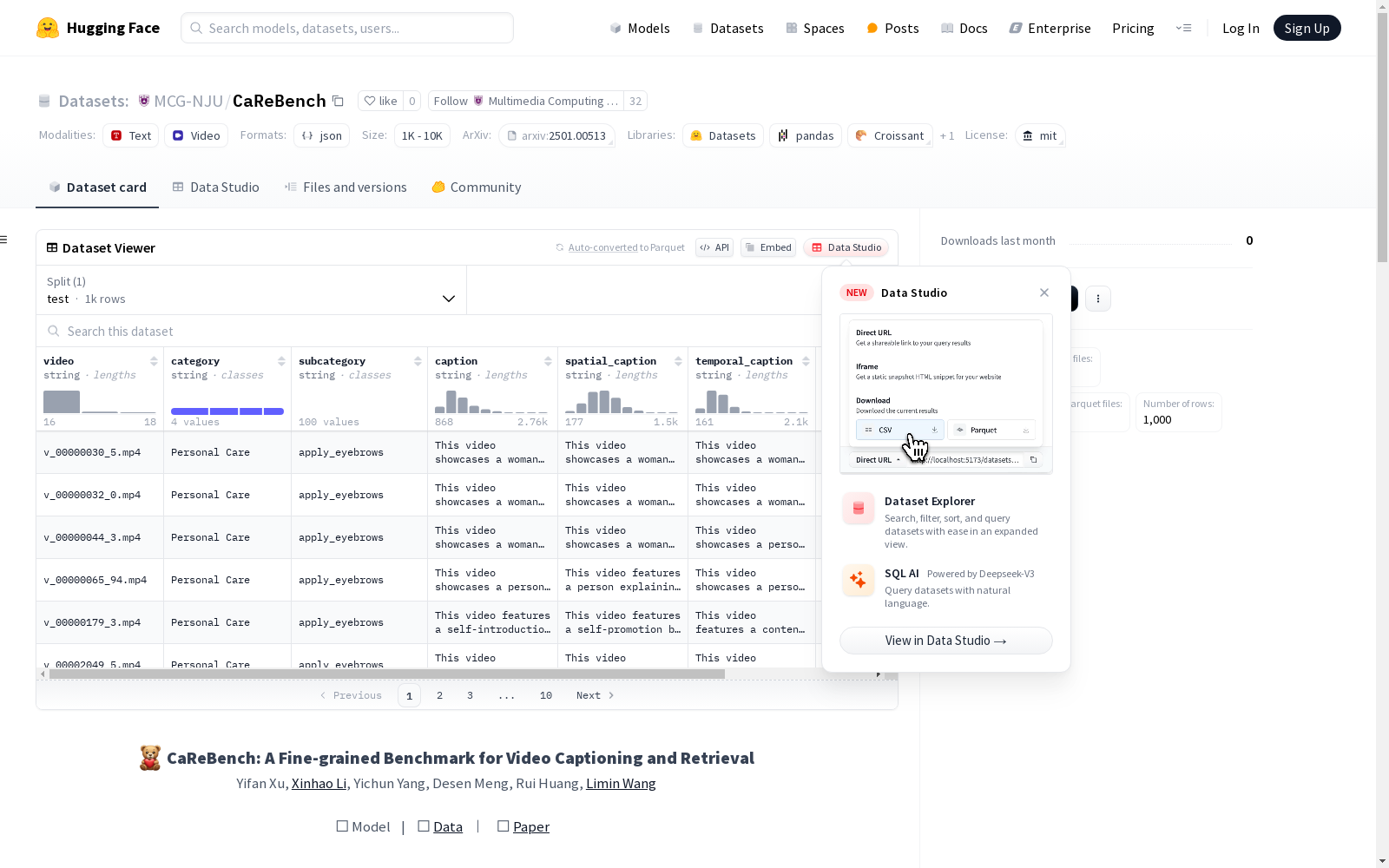1389x868 pixels.
Task: Click the SQL AI sparkle icon
Action: click(859, 581)
